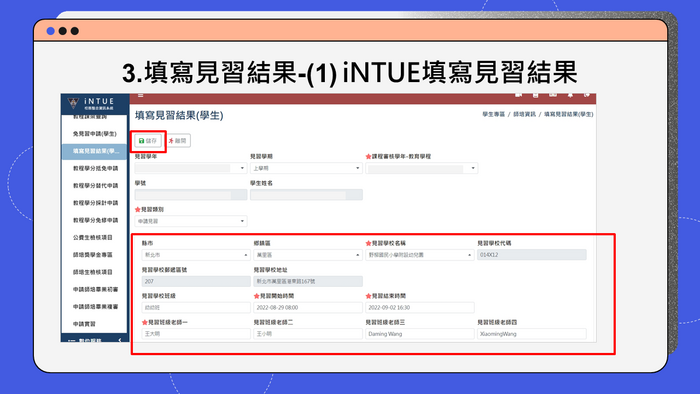
Task: Open the 課程審核學年-教育學程 dropdown
Action: click(421, 168)
